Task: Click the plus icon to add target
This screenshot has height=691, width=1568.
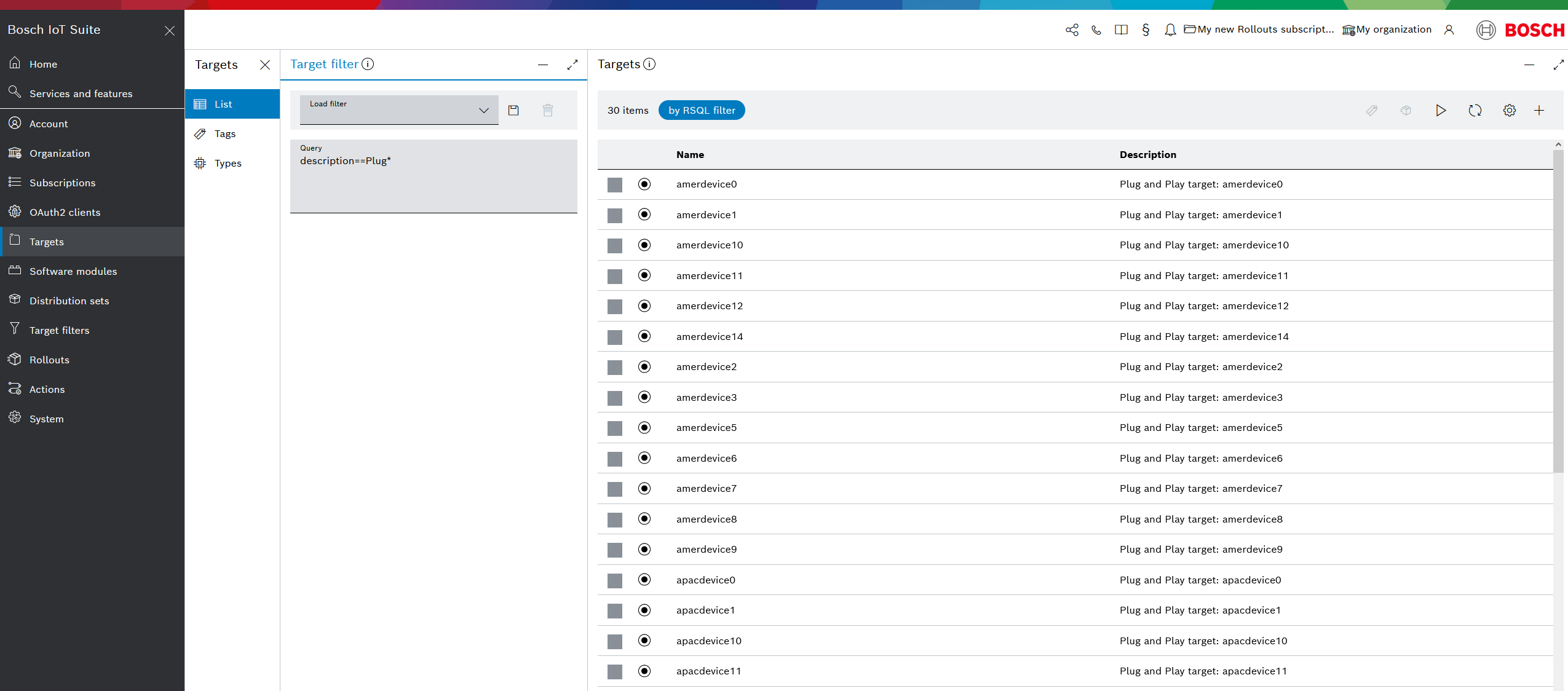Action: click(x=1539, y=110)
